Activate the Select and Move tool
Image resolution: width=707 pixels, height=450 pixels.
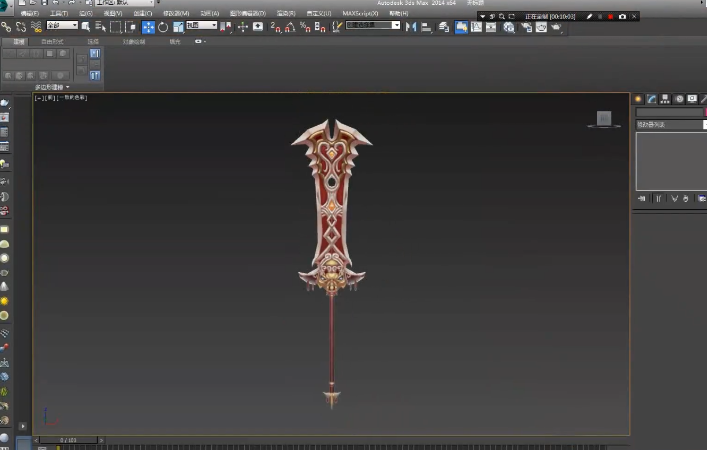click(148, 27)
